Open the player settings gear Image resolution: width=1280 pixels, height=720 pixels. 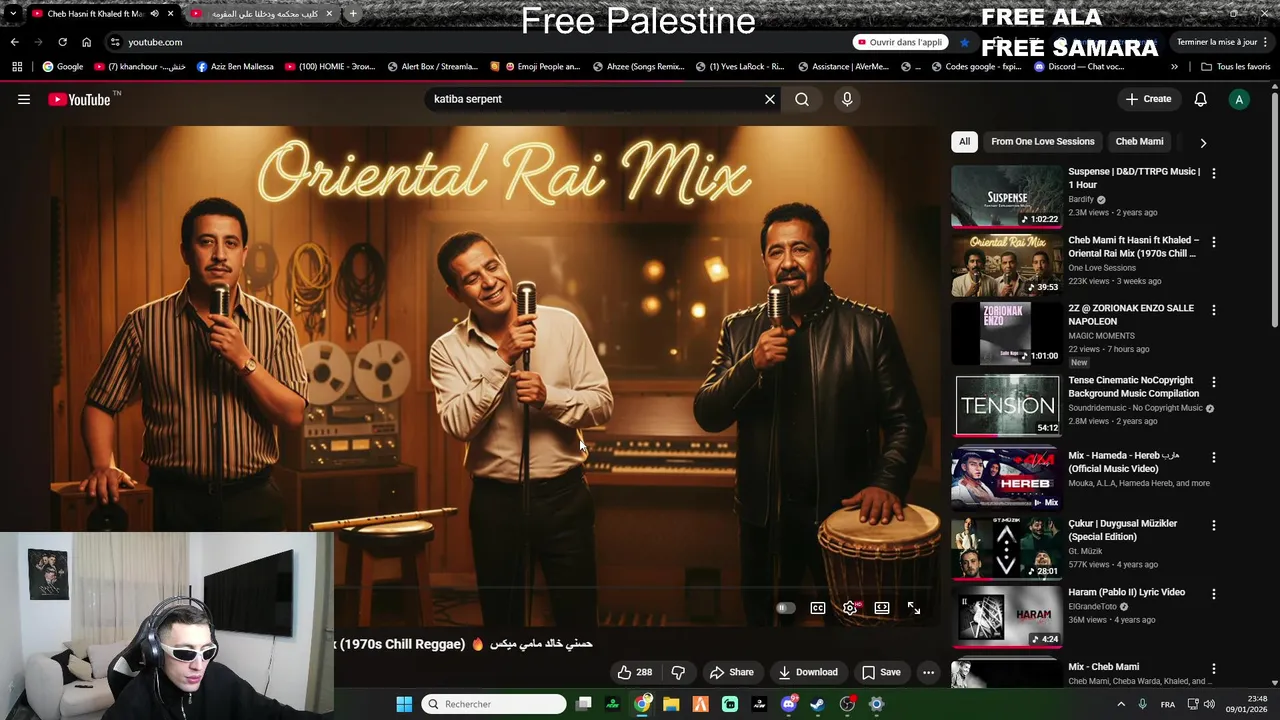(x=850, y=608)
